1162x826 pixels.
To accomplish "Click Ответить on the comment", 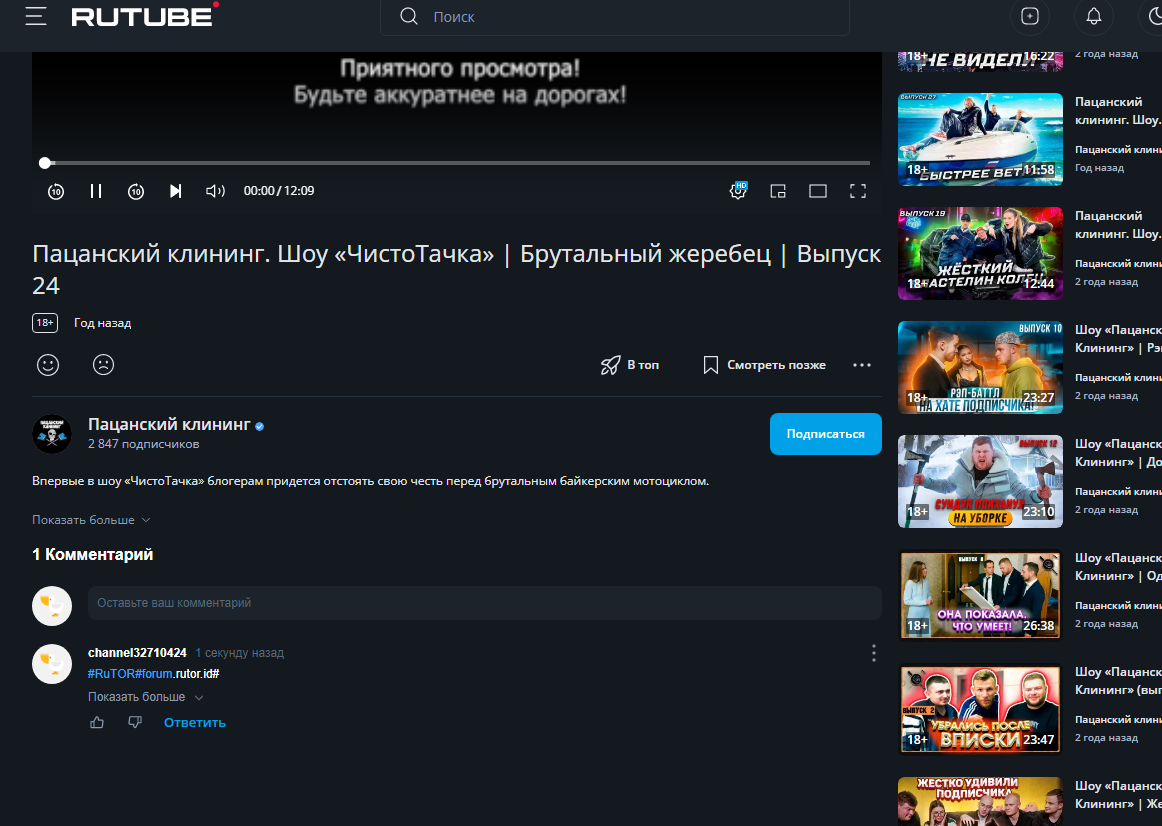I will 195,722.
